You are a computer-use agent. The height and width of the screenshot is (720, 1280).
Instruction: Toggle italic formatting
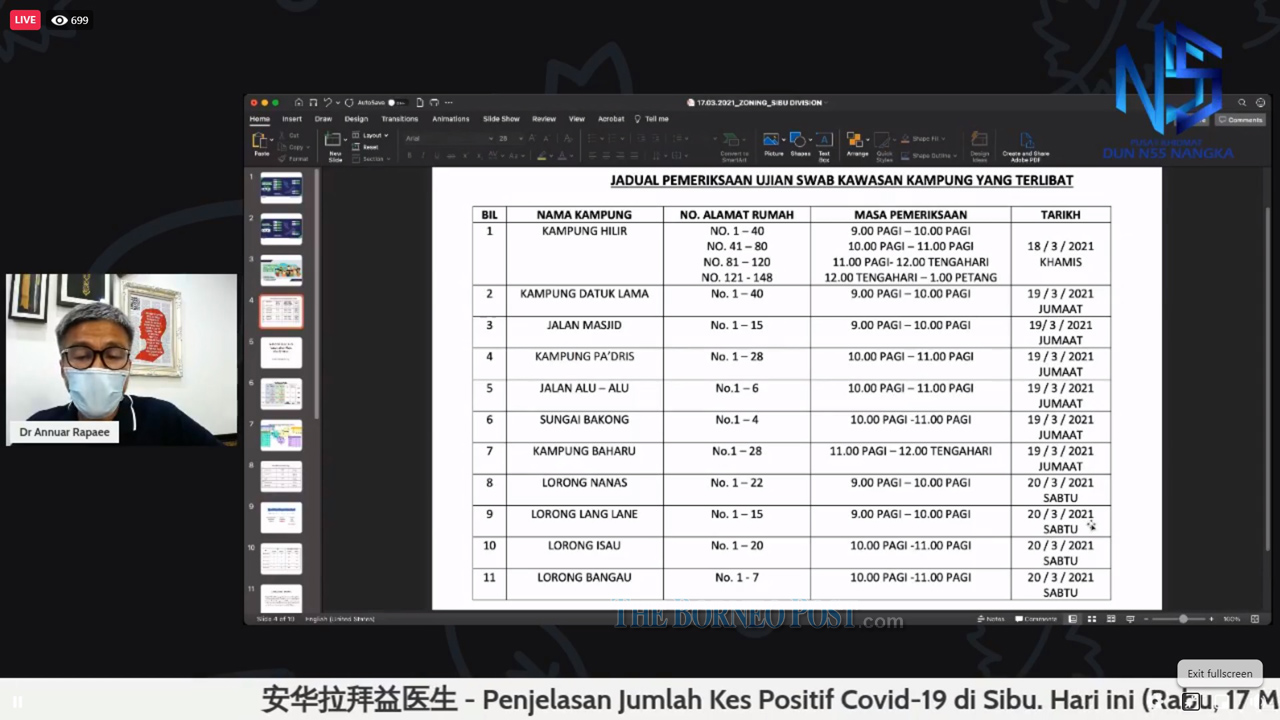tap(423, 155)
